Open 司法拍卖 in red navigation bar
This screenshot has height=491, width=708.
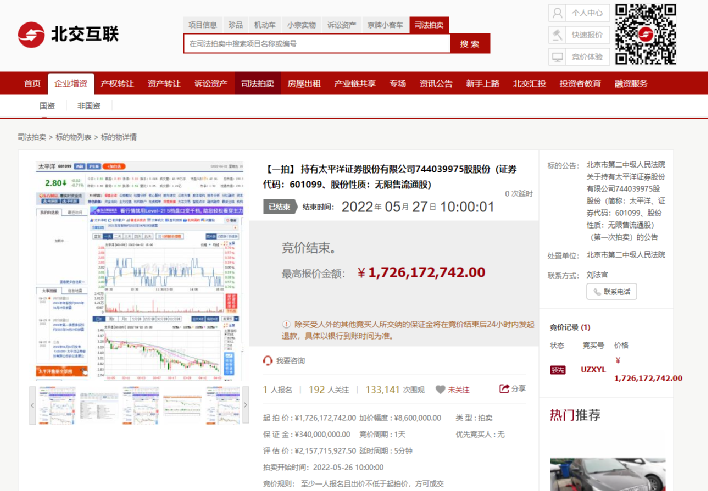(258, 84)
